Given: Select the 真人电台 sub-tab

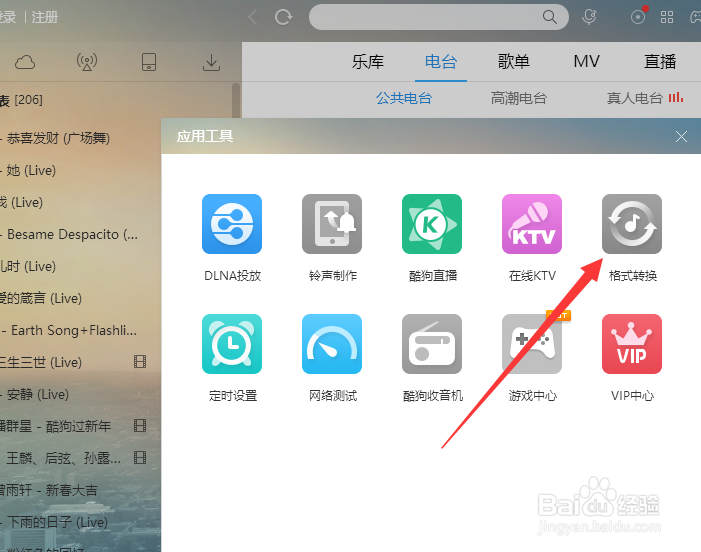Looking at the screenshot, I should 634,98.
